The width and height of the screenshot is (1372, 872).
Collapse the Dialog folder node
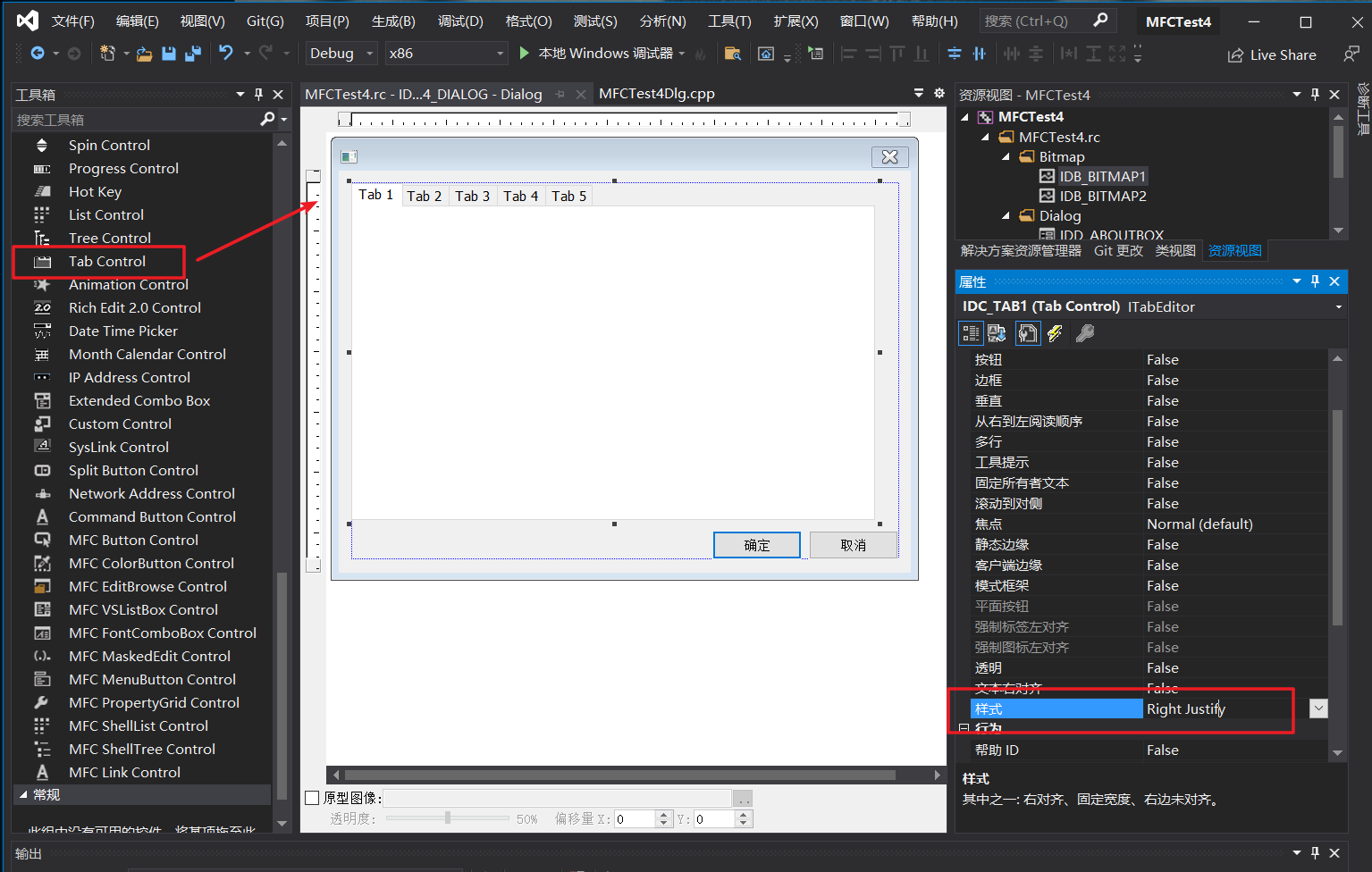pyautogui.click(x=1006, y=216)
